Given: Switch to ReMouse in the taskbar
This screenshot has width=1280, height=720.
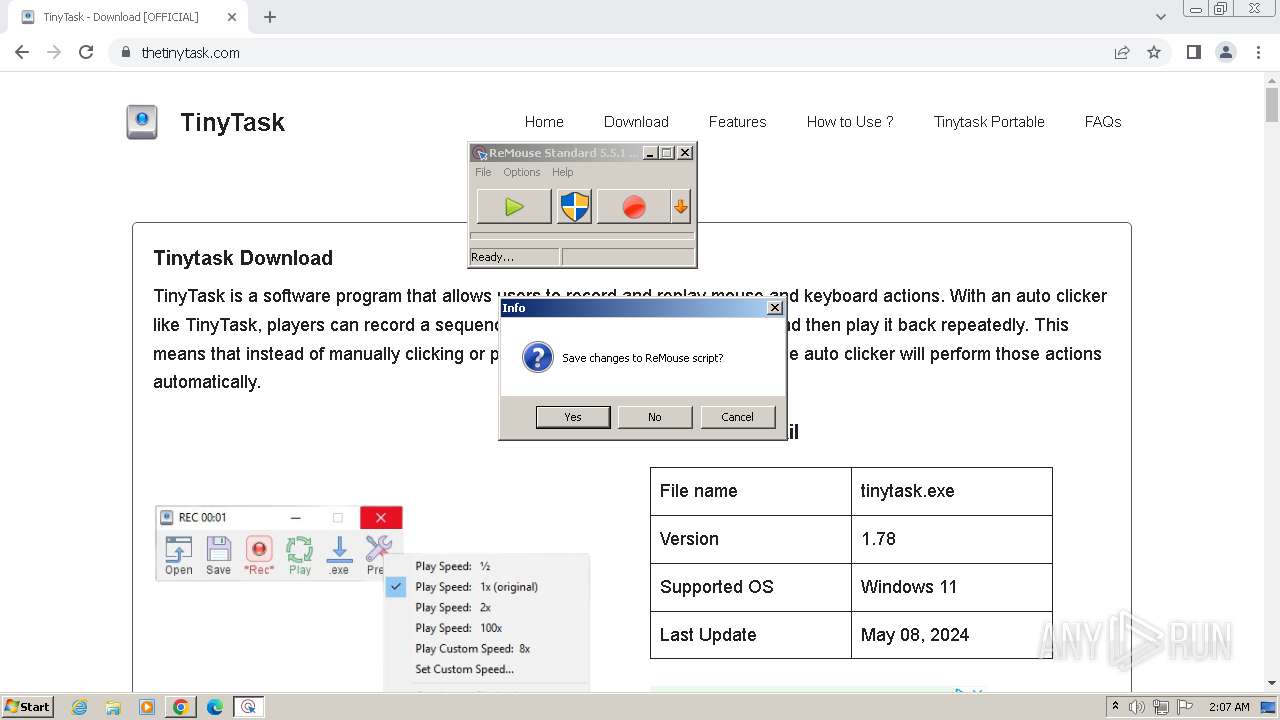Looking at the screenshot, I should coord(248,707).
